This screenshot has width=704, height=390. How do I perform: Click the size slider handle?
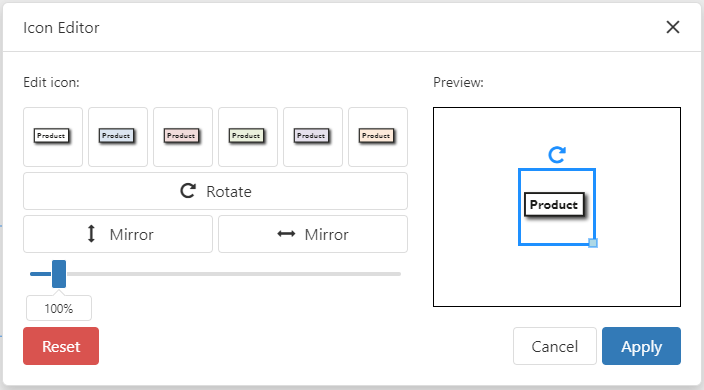tap(59, 274)
